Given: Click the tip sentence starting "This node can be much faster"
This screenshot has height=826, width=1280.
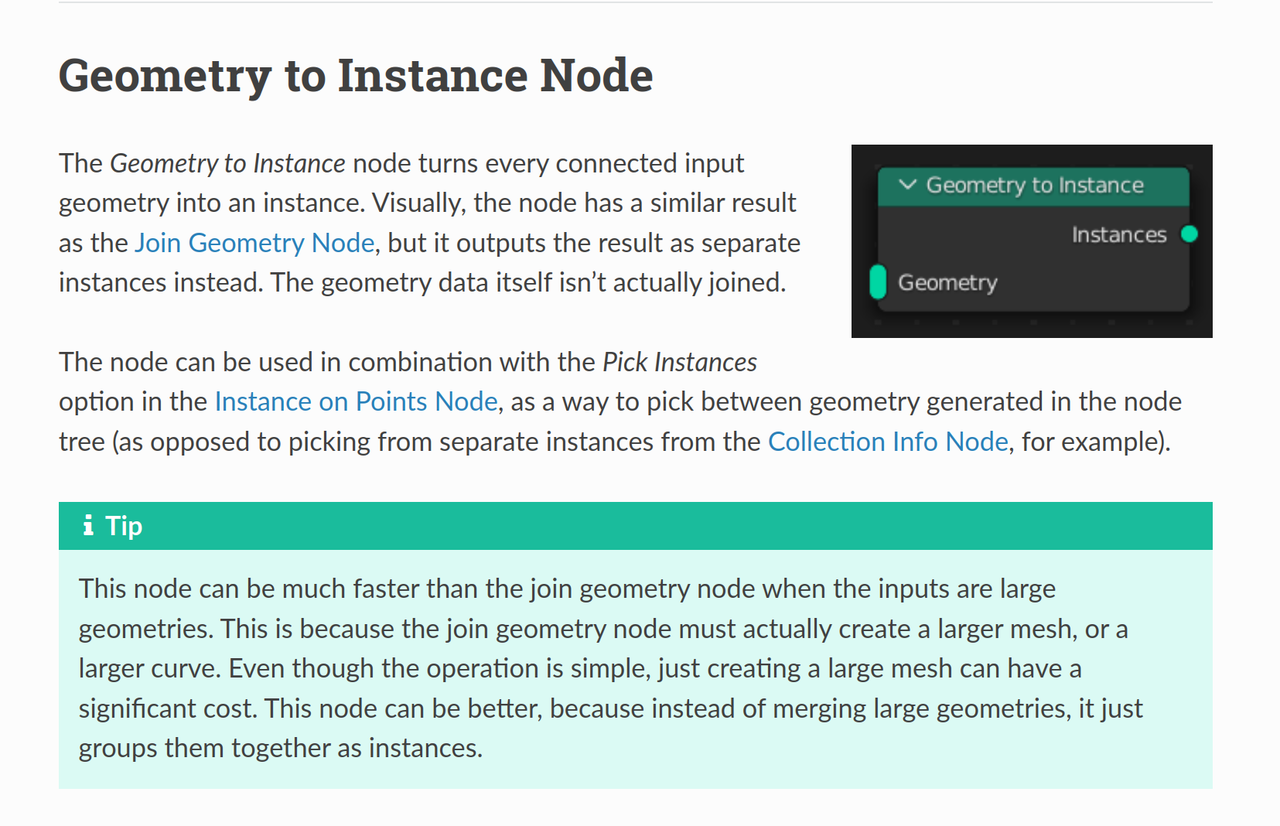Looking at the screenshot, I should tap(400, 589).
